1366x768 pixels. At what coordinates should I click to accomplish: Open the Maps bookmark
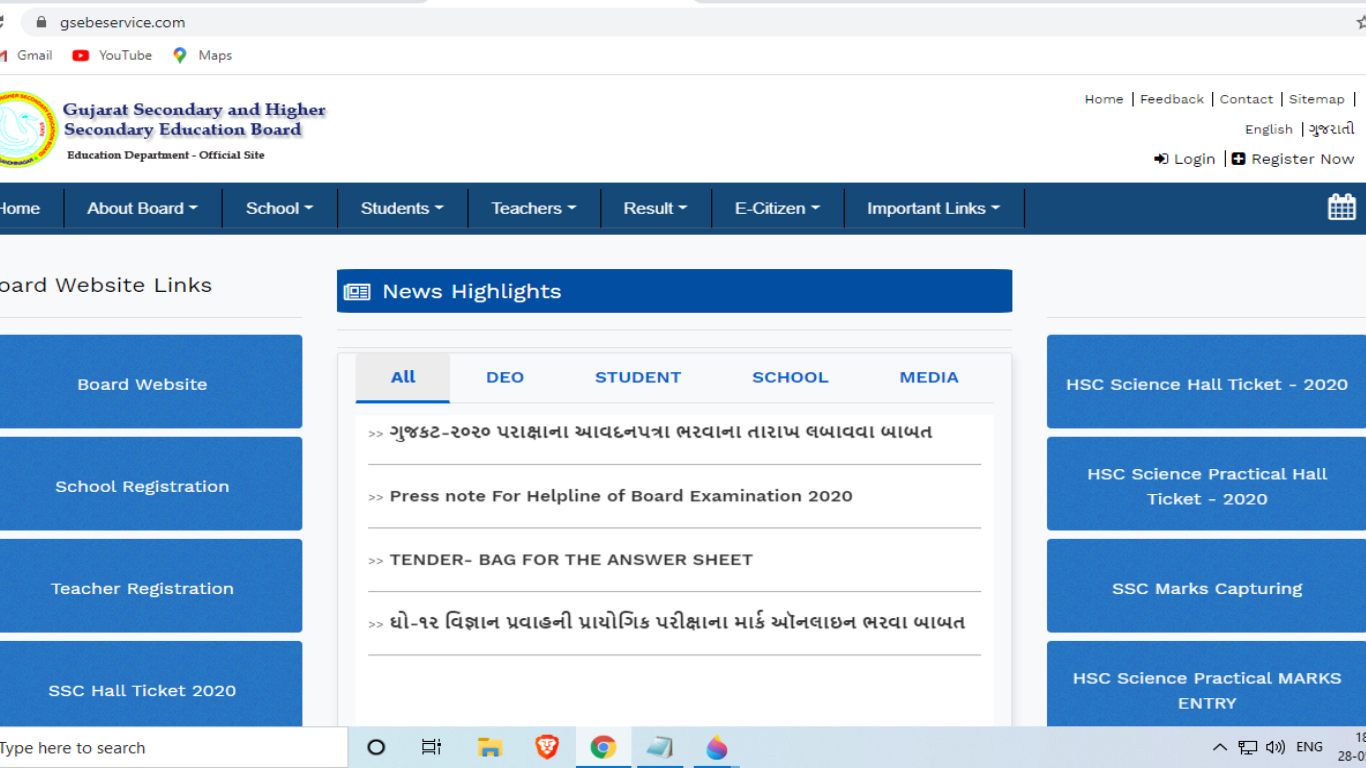[x=202, y=55]
